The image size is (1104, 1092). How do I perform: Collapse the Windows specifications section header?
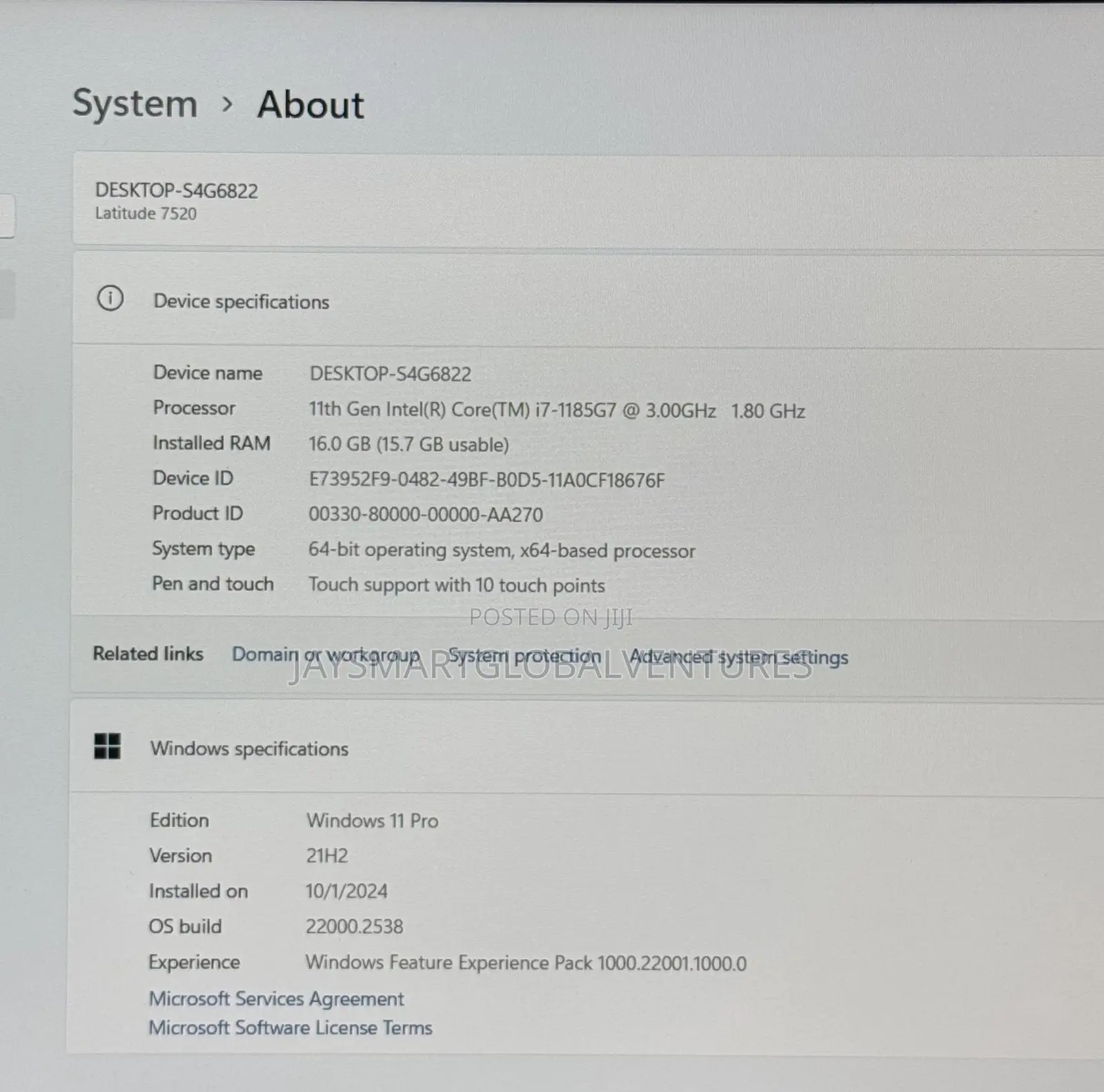(586, 748)
